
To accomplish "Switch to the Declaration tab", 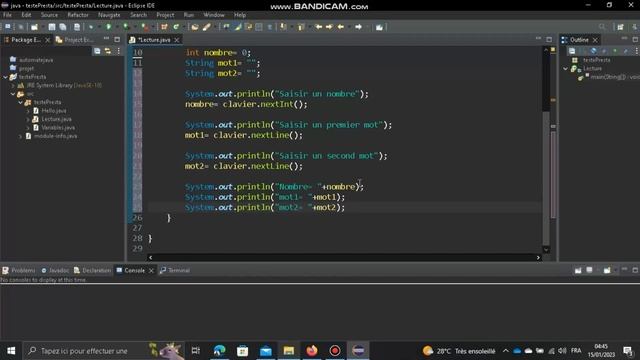I will pos(92,270).
